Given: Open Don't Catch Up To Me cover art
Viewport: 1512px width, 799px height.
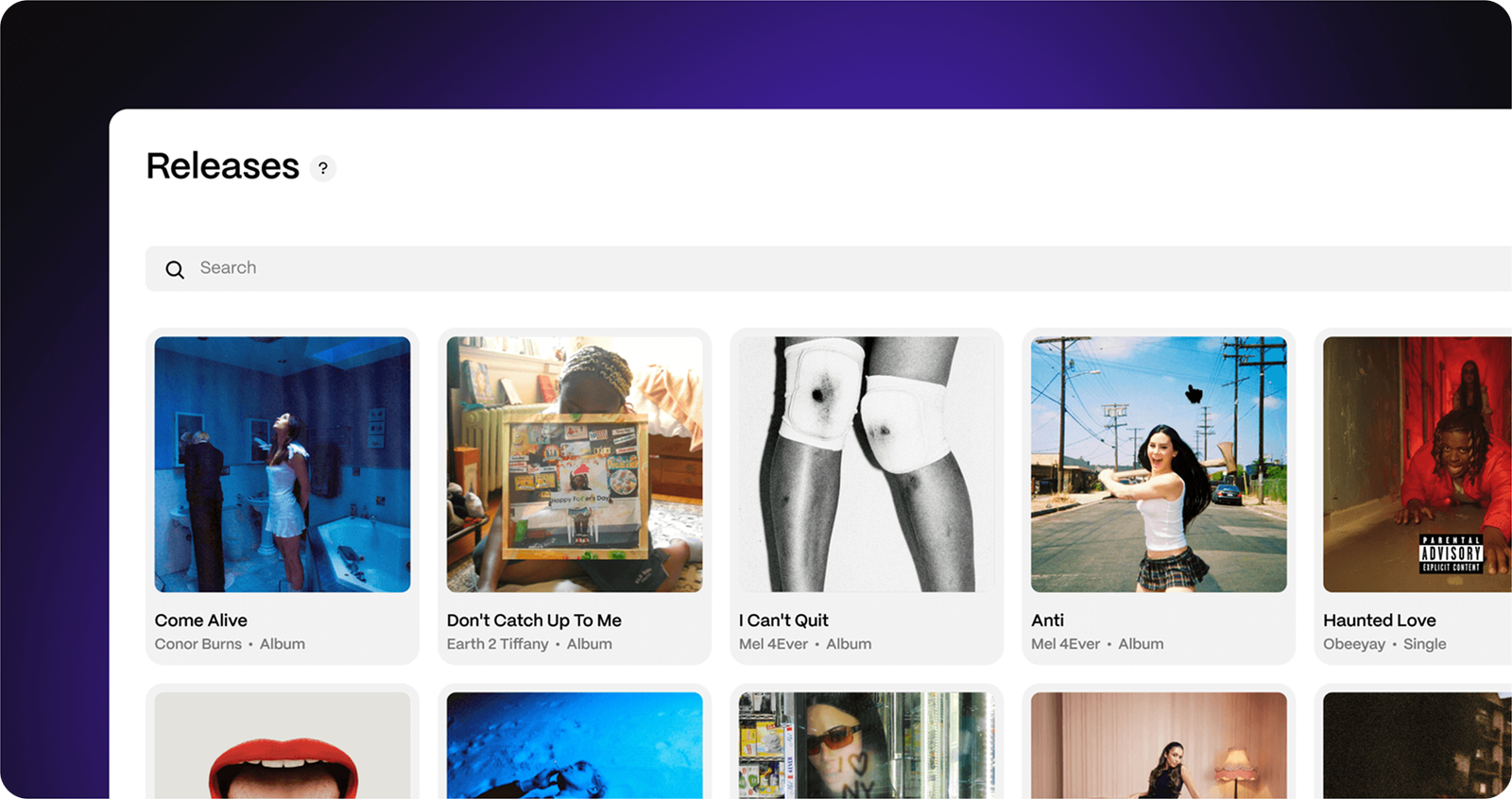Looking at the screenshot, I should [575, 465].
